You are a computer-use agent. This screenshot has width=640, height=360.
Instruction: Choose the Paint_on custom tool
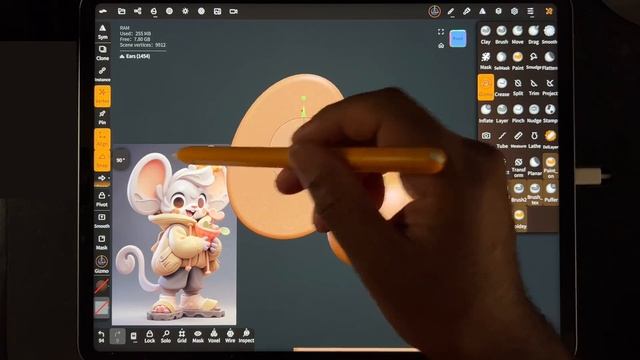(551, 167)
